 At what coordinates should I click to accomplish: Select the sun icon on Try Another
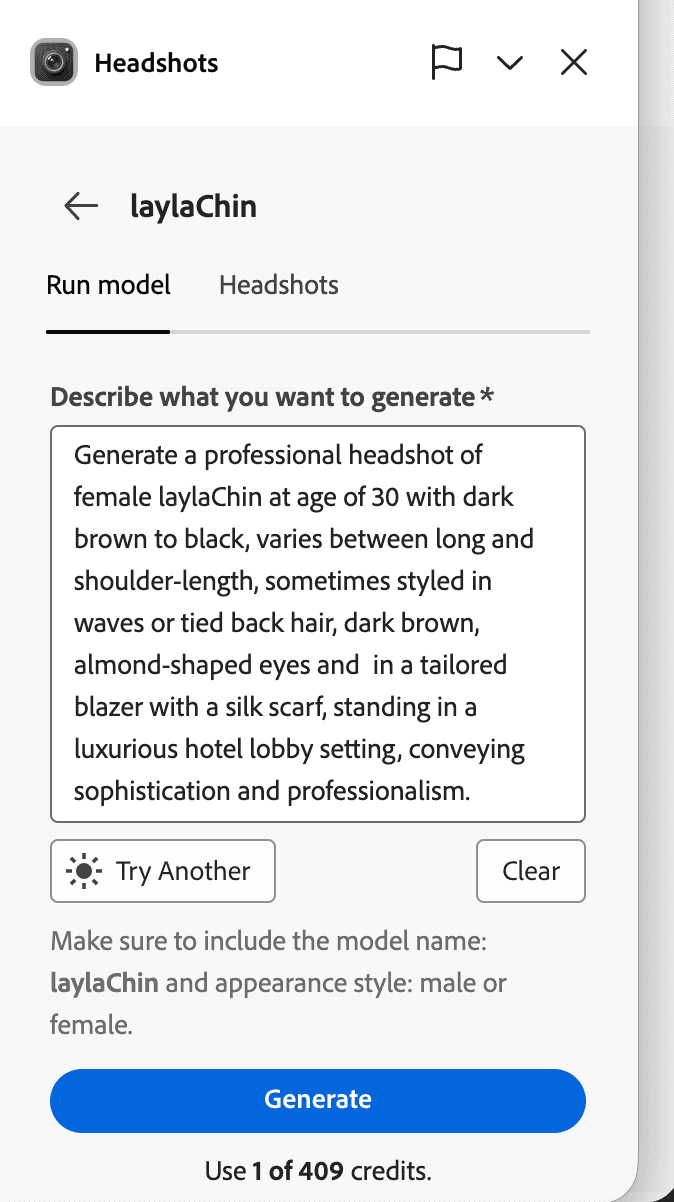click(x=86, y=870)
